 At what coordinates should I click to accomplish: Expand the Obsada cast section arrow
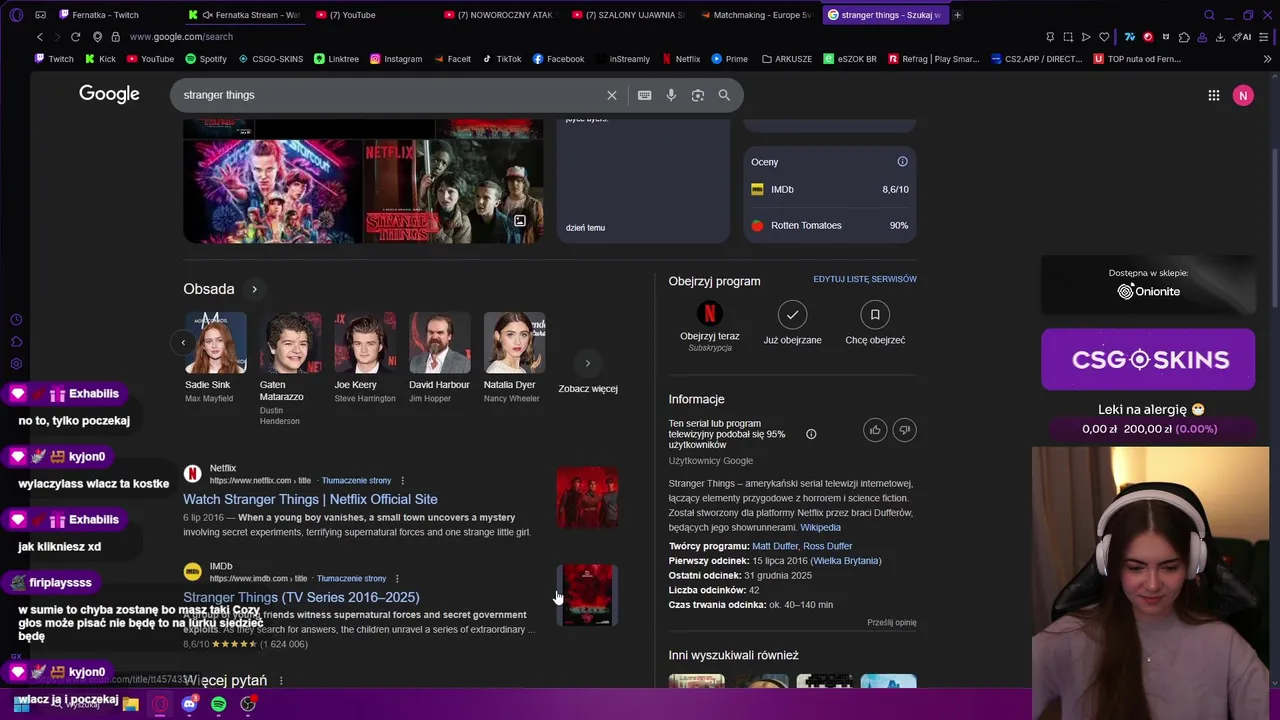[x=254, y=289]
